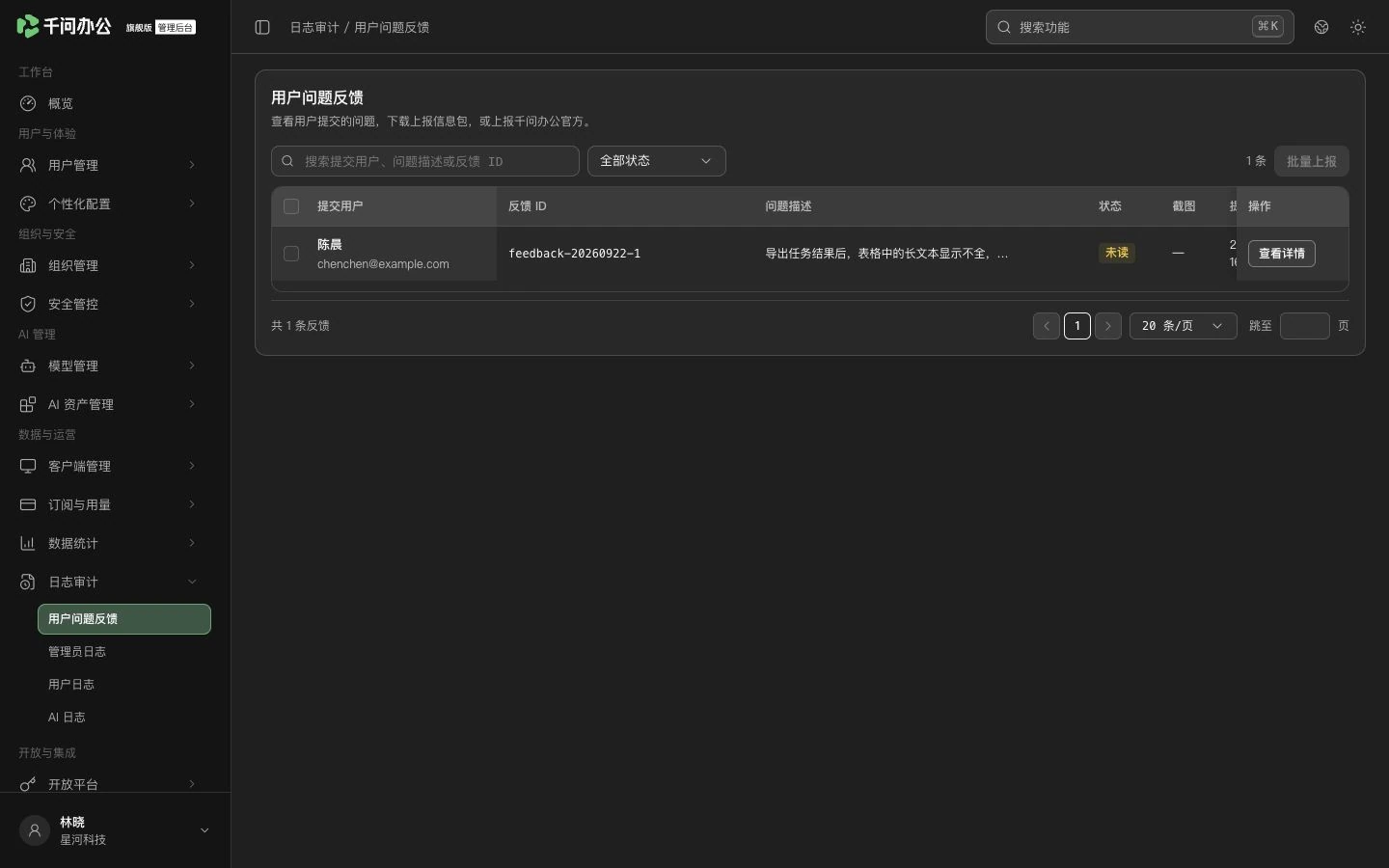
Task: Expand the 安全管控 chevron
Action: (x=192, y=304)
